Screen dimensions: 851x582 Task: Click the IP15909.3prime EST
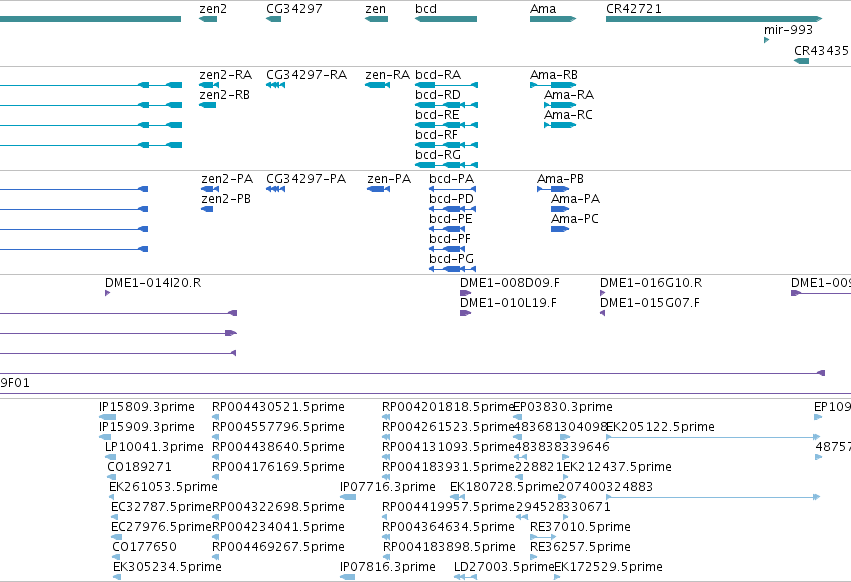(x=105, y=437)
